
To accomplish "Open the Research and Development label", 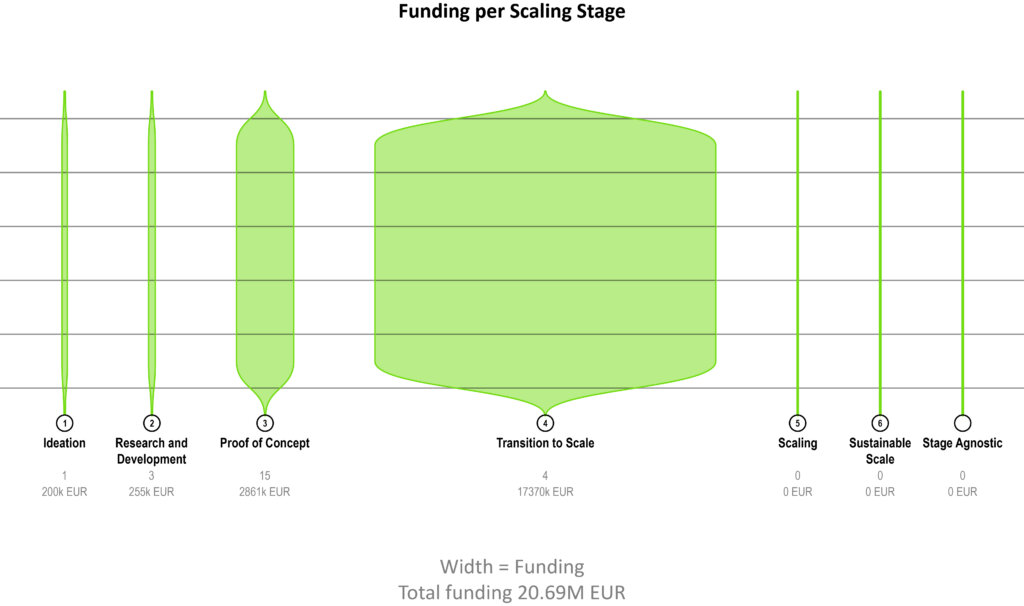I will click(152, 451).
